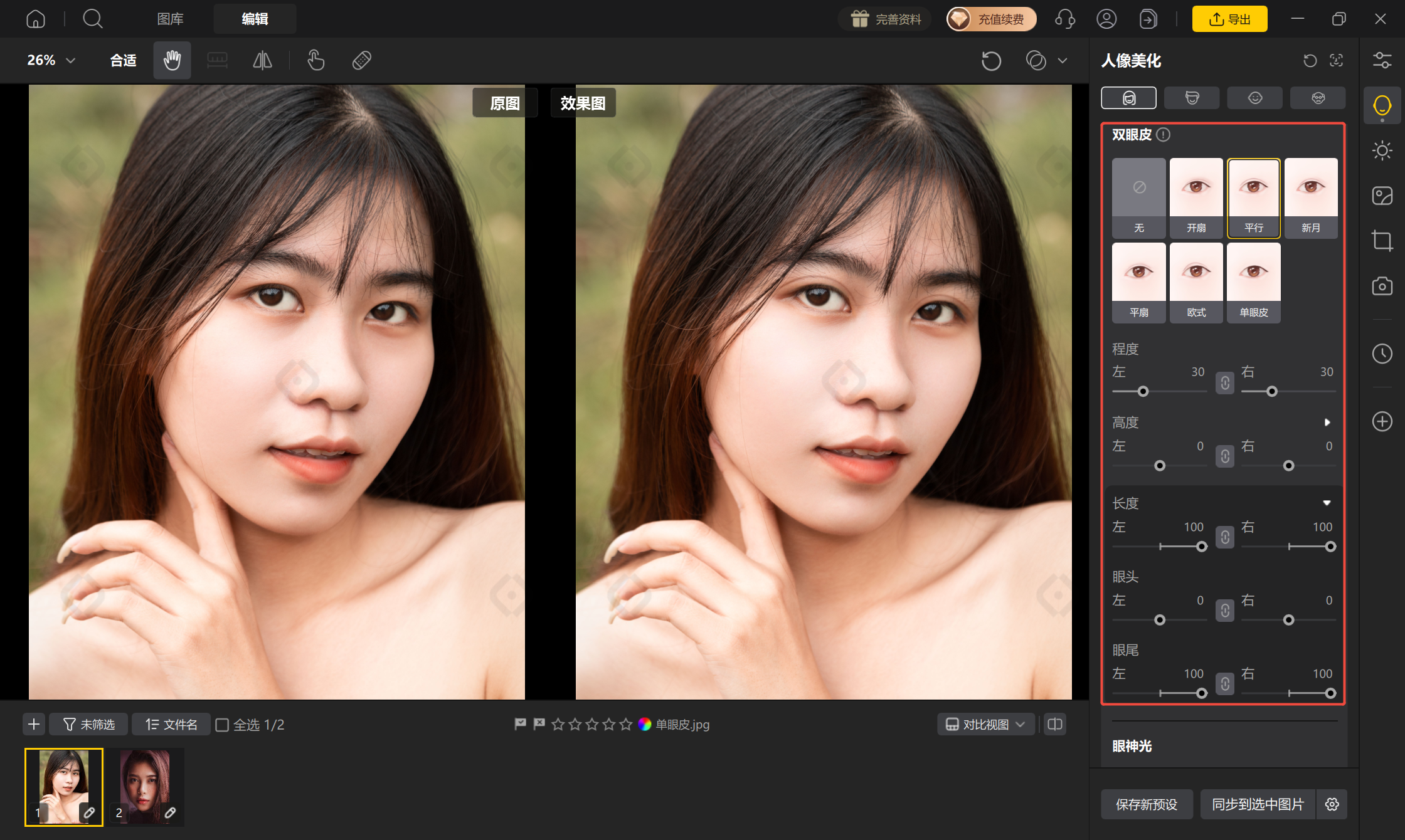Image resolution: width=1405 pixels, height=840 pixels.
Task: Select the hand pan tool
Action: pyautogui.click(x=172, y=60)
